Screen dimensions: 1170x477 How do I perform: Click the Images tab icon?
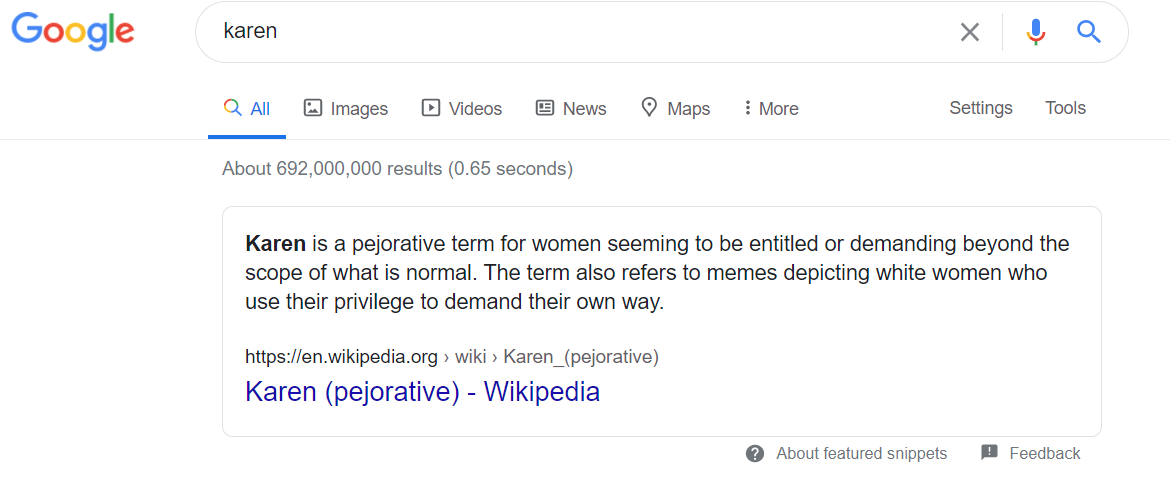[312, 108]
